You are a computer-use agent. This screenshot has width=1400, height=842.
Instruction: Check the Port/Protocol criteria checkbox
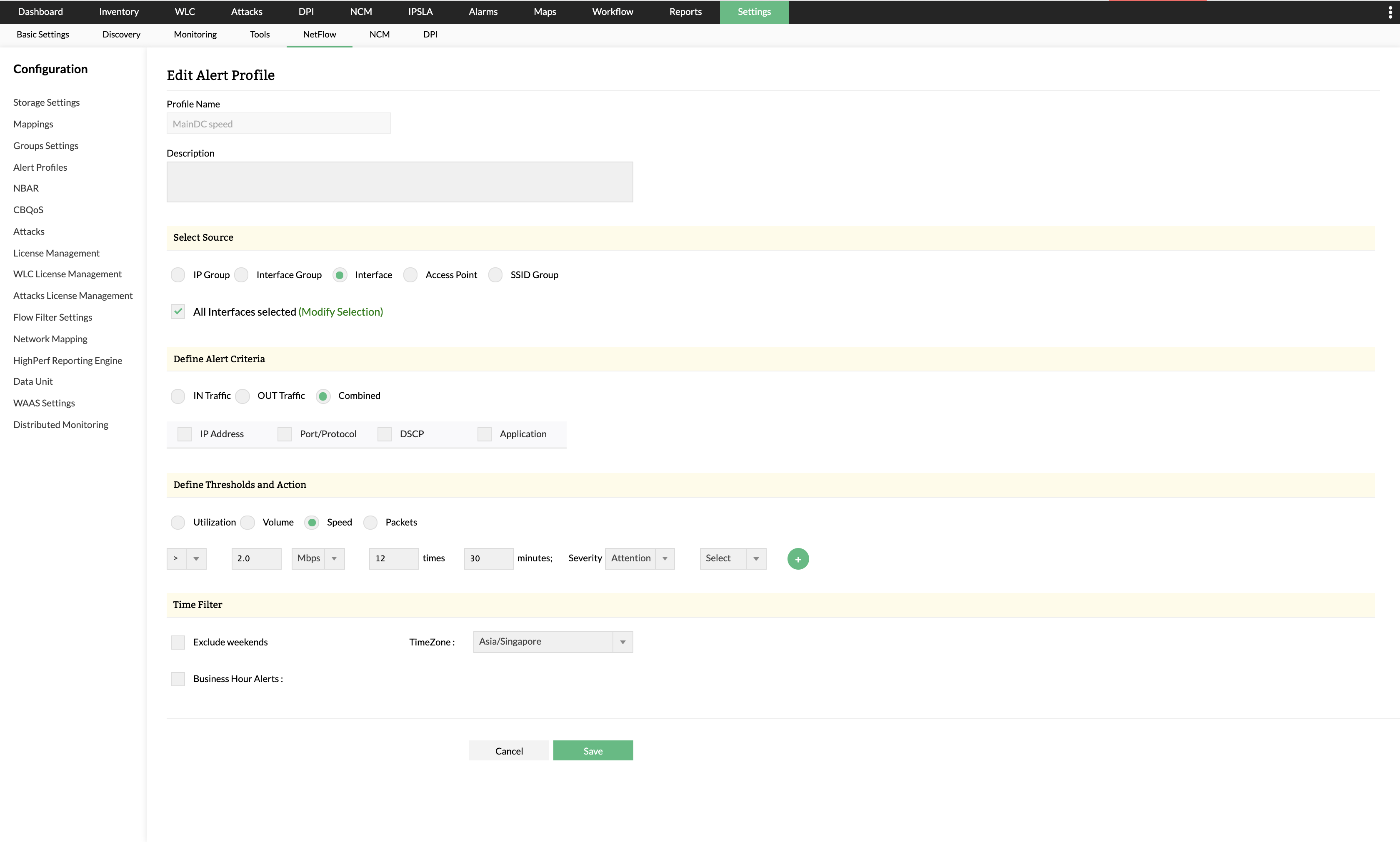coord(285,434)
